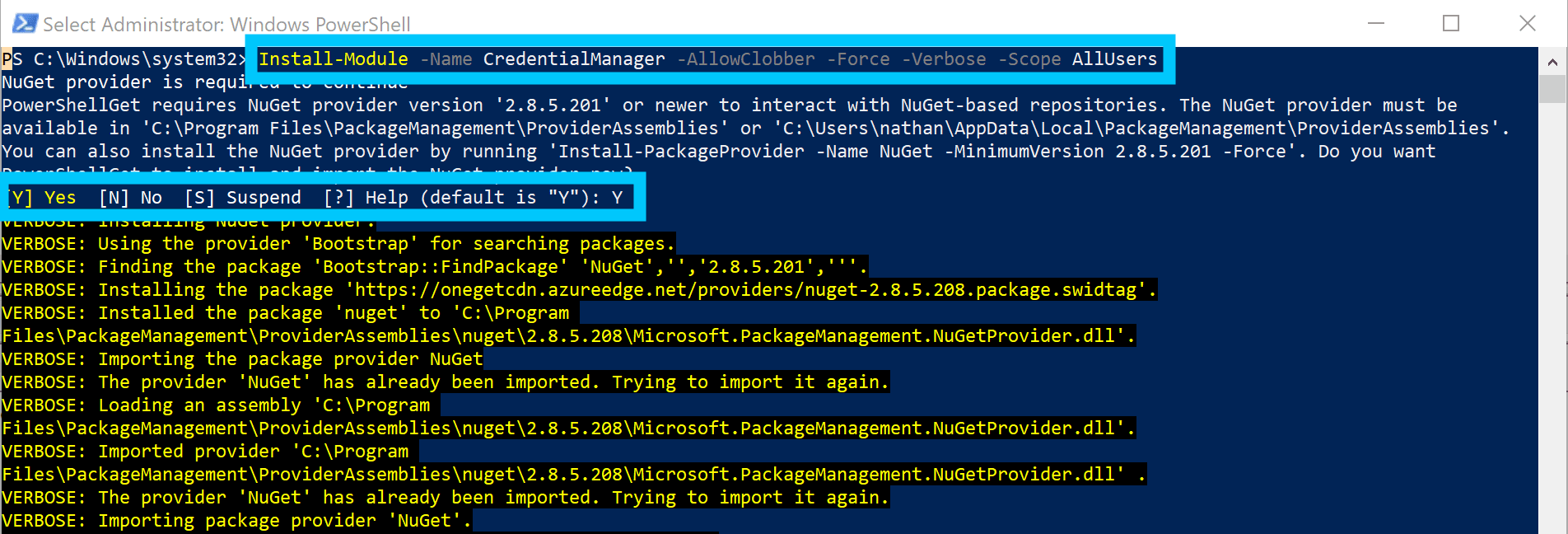Click the '[Y] Yes' prompt option
Screen dimensions: 1568x534
[43, 198]
